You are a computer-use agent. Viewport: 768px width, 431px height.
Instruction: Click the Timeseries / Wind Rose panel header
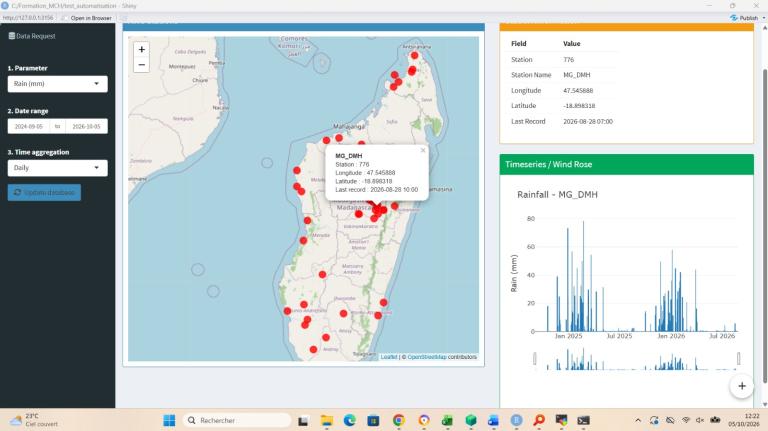tap(626, 164)
